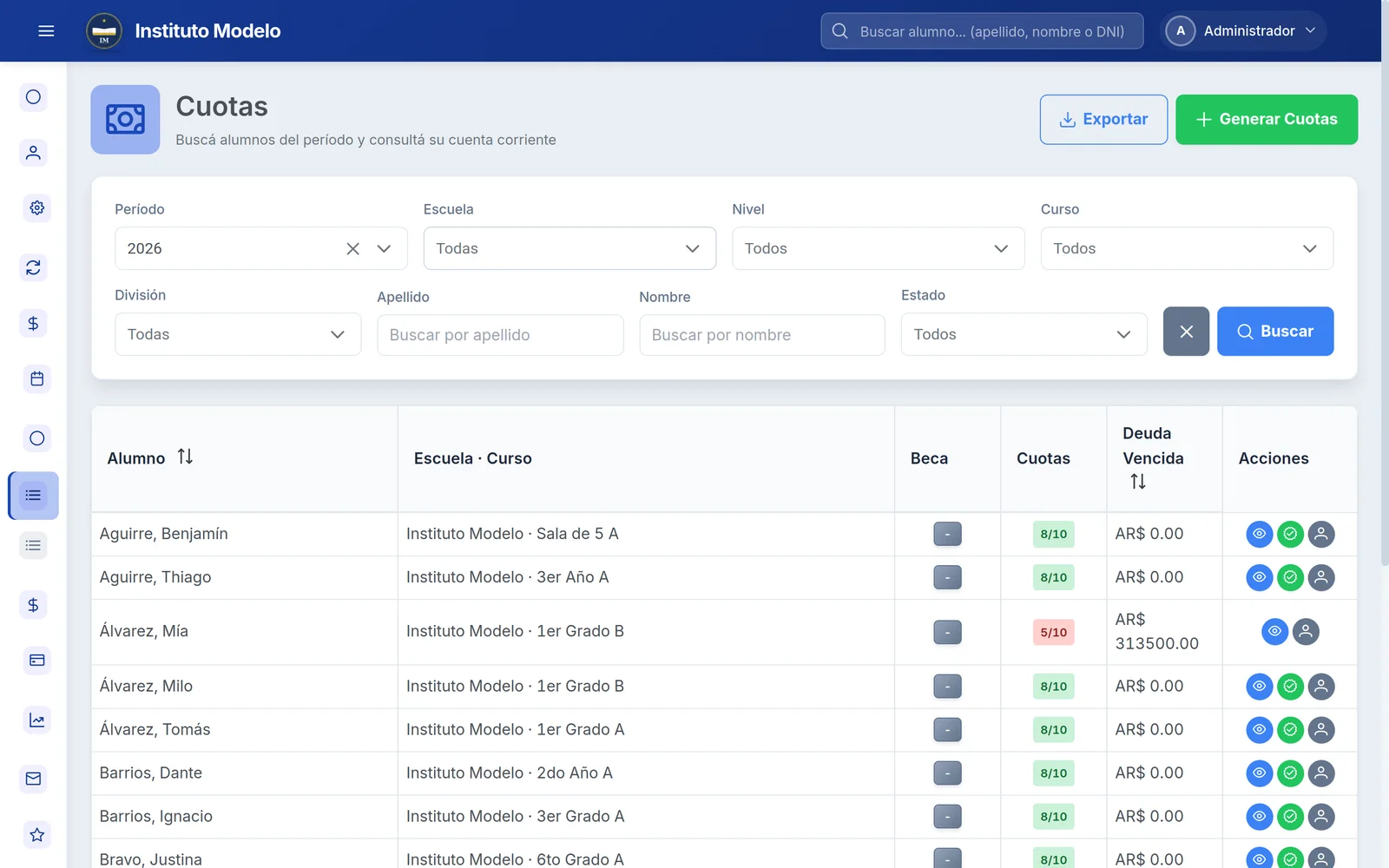This screenshot has height=868, width=1389.
Task: Open the Curso dropdown
Action: (x=1187, y=248)
